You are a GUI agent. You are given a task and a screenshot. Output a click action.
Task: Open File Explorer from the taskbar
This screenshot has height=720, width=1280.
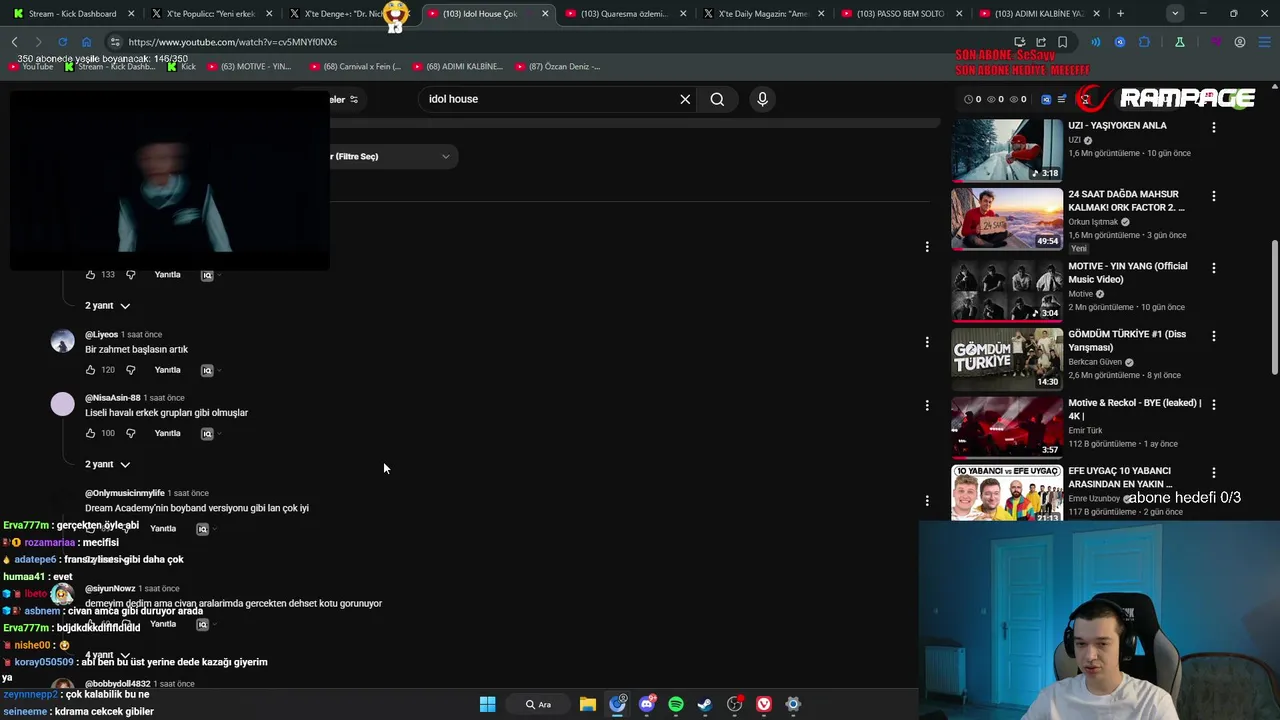(x=588, y=704)
